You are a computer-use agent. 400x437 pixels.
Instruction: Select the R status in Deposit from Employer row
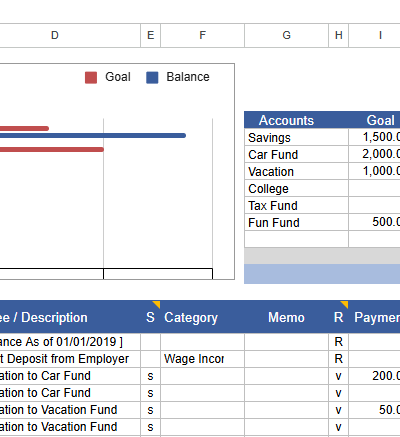pyautogui.click(x=339, y=359)
